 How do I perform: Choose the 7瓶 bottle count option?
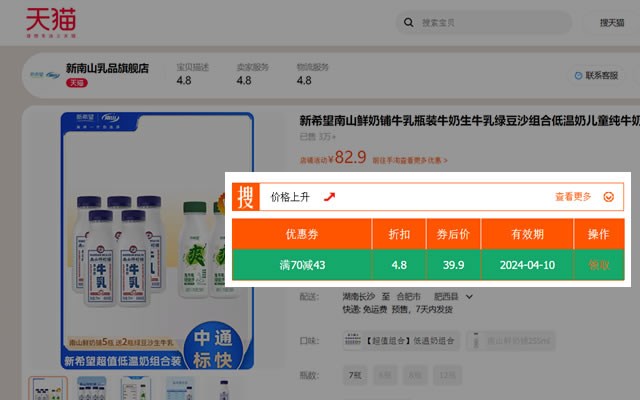coord(355,375)
